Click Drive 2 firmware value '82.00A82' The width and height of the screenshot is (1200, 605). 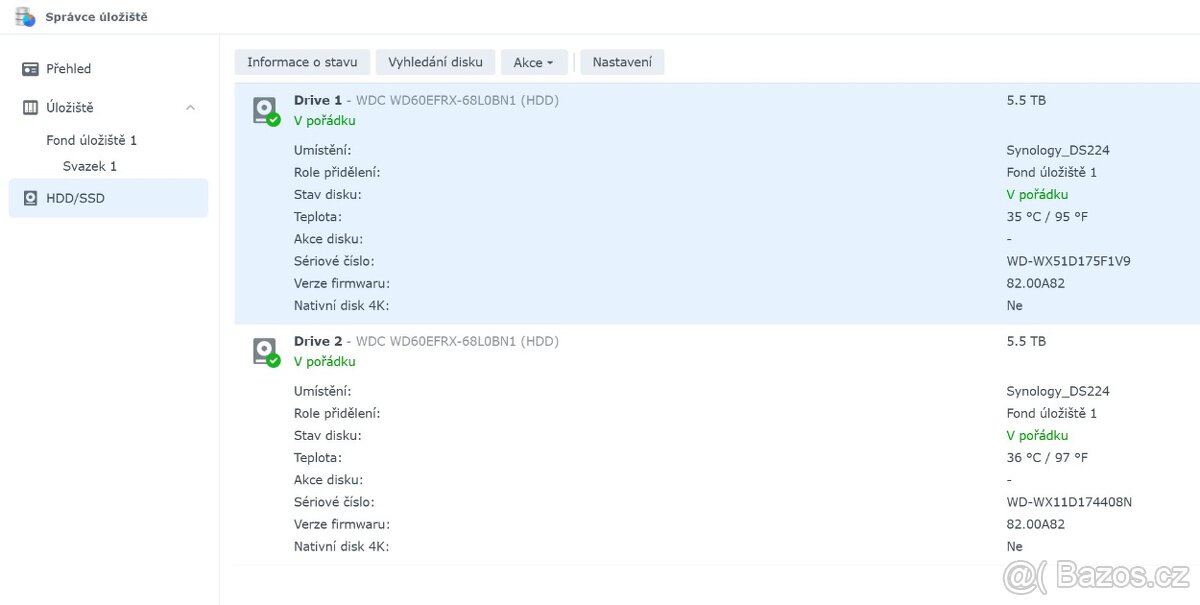[1035, 524]
